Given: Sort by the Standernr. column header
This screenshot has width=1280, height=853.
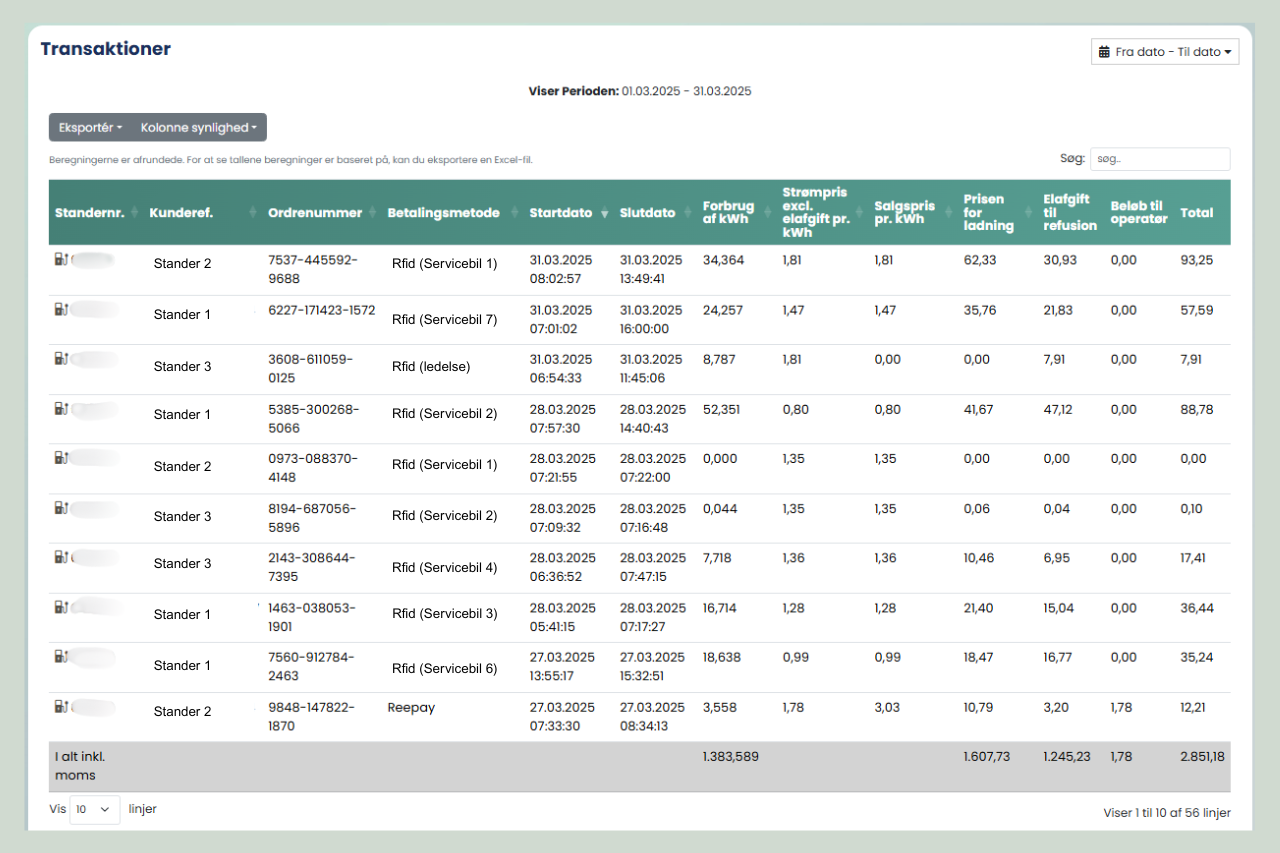Looking at the screenshot, I should click(x=96, y=213).
